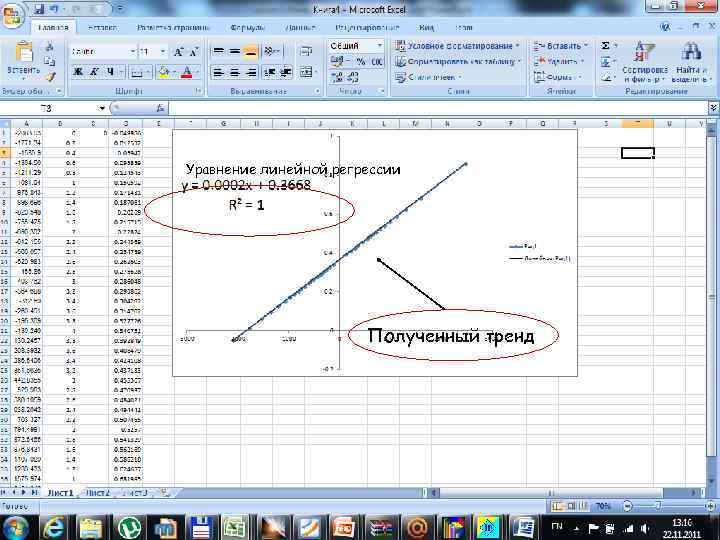Decrease the font size

coord(194,52)
